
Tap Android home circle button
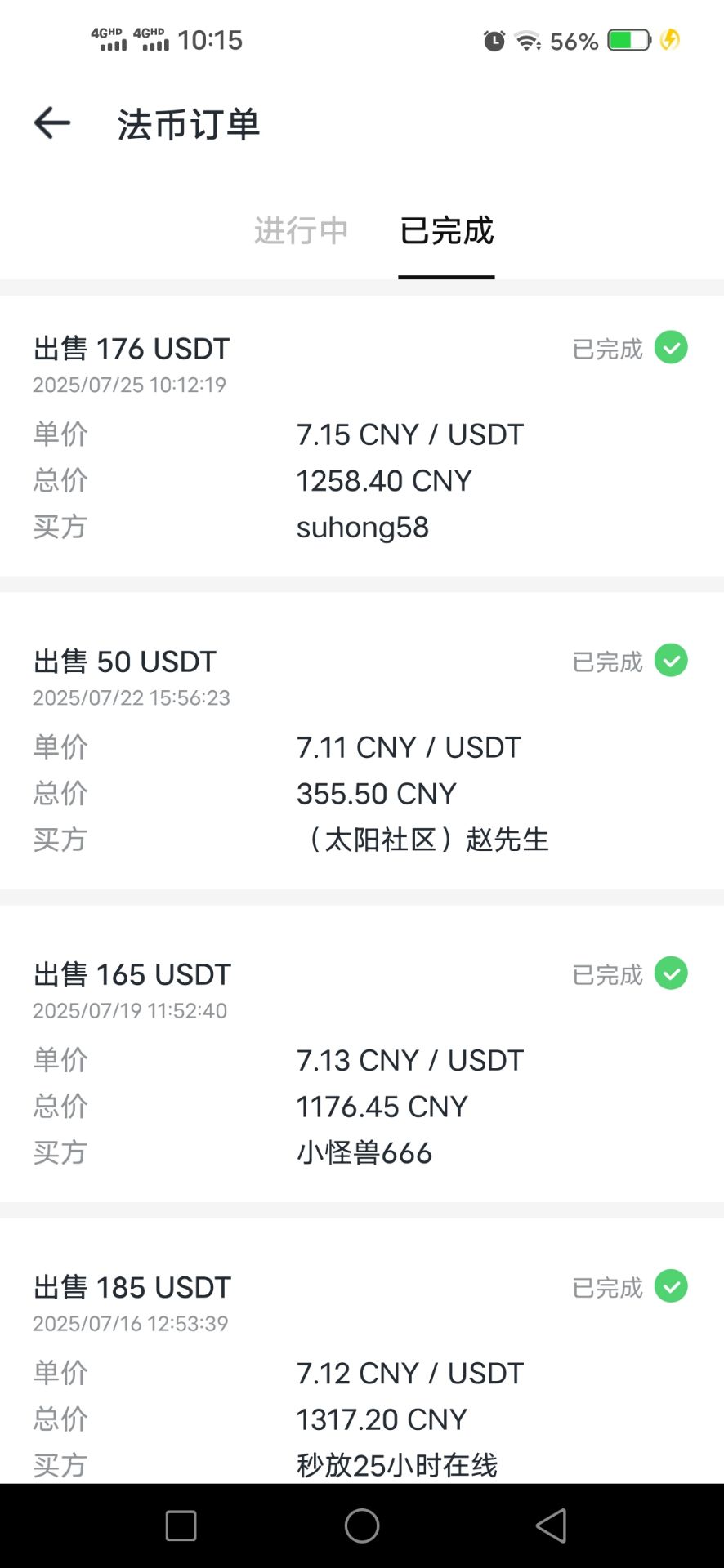362,1526
